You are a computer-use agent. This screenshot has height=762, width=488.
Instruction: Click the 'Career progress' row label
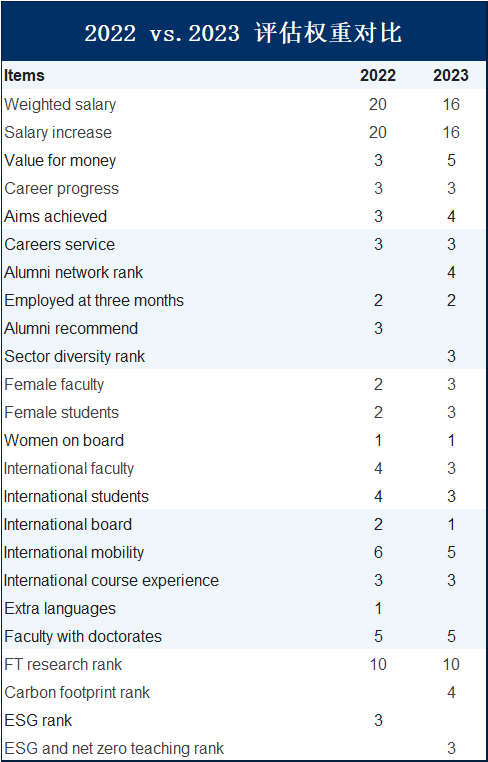61,189
